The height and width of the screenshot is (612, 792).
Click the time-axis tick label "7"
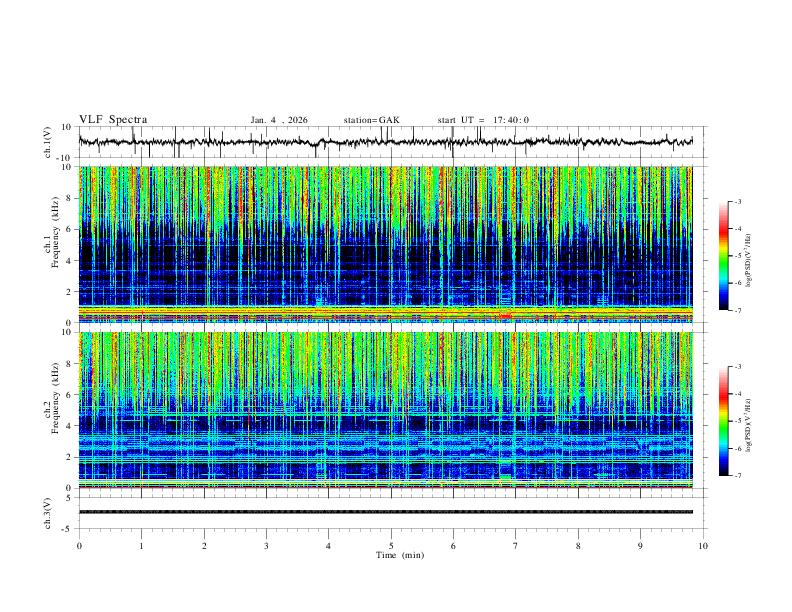[x=516, y=546]
